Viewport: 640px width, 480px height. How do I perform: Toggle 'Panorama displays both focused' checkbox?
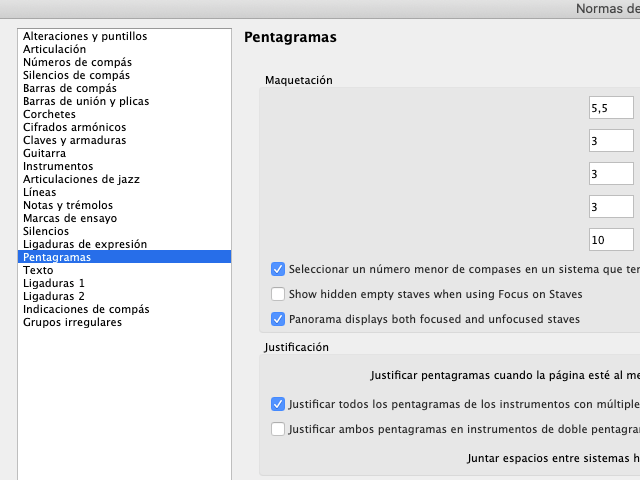pyautogui.click(x=278, y=319)
